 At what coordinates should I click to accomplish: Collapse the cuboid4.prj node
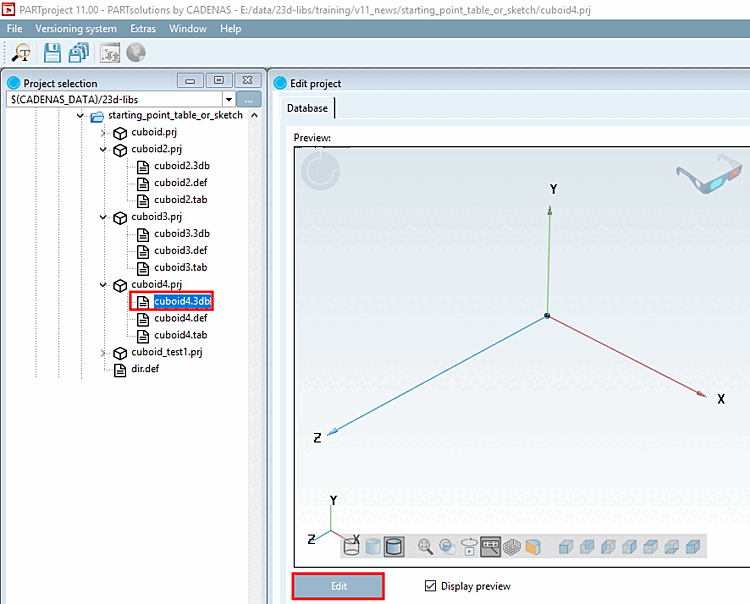tap(103, 285)
